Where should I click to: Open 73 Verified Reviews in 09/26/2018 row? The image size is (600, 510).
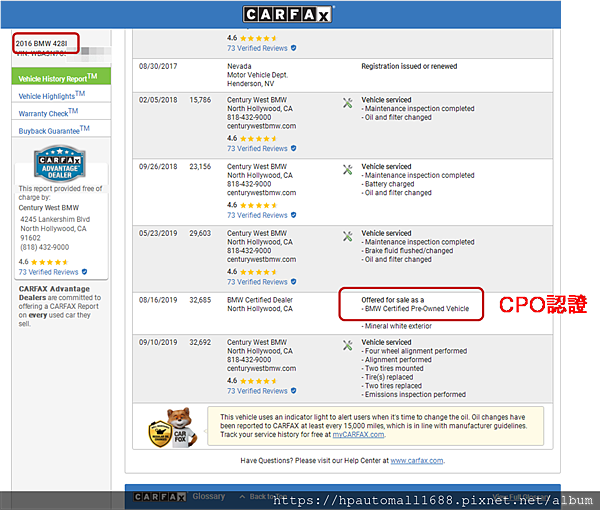257,215
